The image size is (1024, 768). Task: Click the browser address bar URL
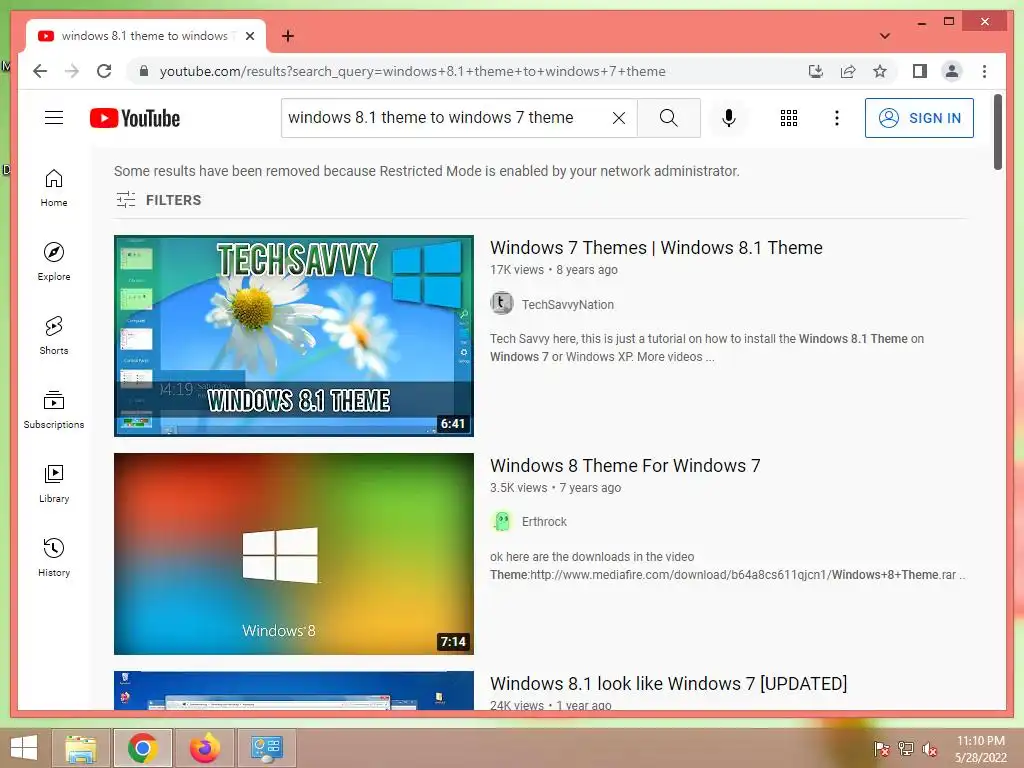(x=412, y=71)
